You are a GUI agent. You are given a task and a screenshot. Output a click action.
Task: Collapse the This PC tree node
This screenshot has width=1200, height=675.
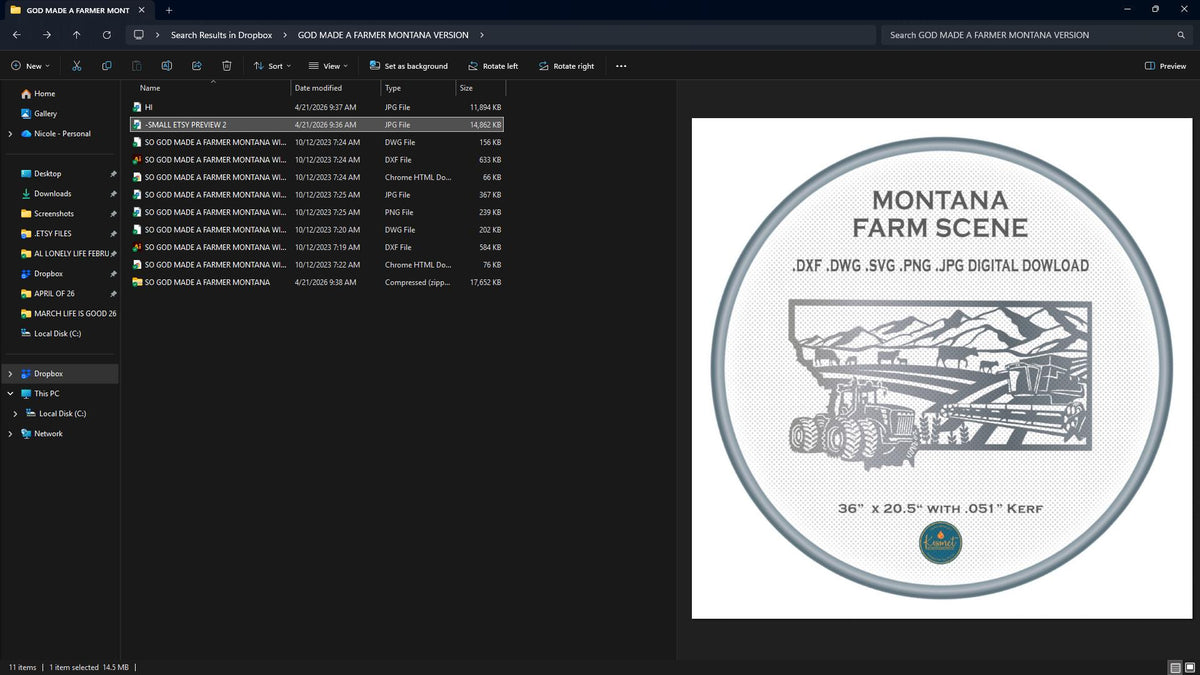10,394
